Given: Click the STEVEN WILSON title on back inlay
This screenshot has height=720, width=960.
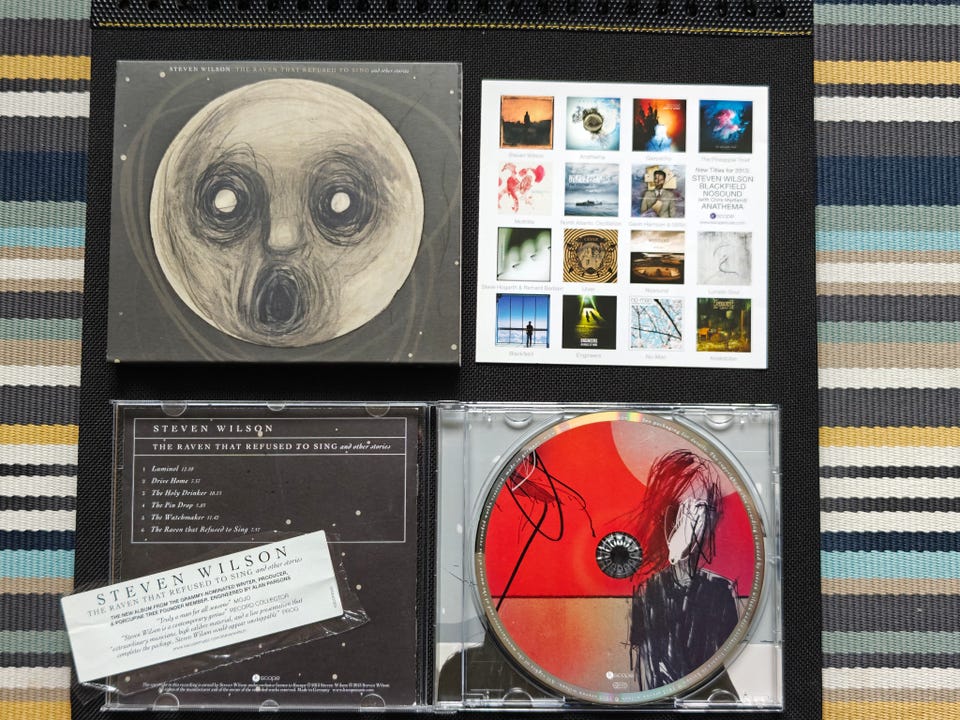Looking at the screenshot, I should coord(213,429).
